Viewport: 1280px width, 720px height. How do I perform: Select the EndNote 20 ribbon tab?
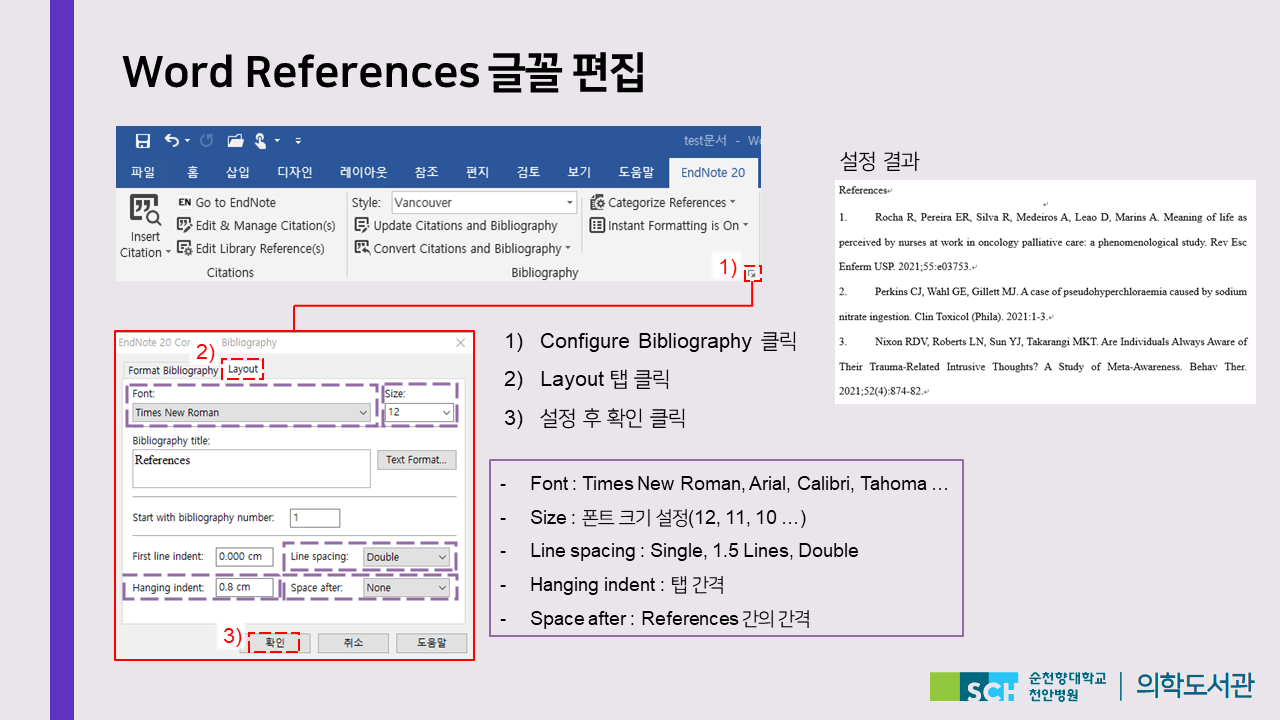click(713, 172)
